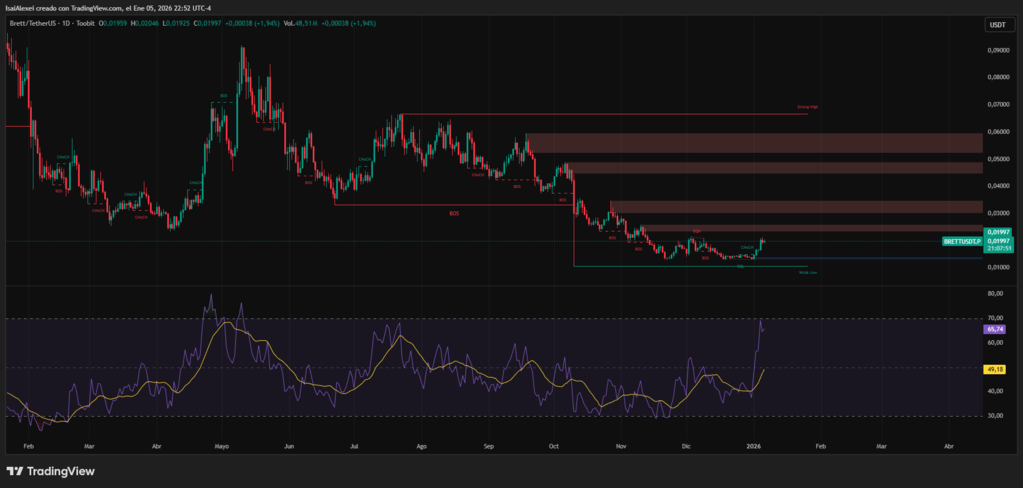Click the 40,00 RSI scale label

pyautogui.click(x=995, y=391)
